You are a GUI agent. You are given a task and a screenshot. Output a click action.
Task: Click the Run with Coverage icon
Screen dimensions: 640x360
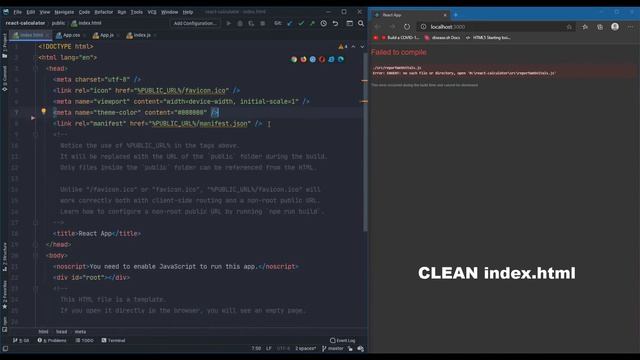251,23
